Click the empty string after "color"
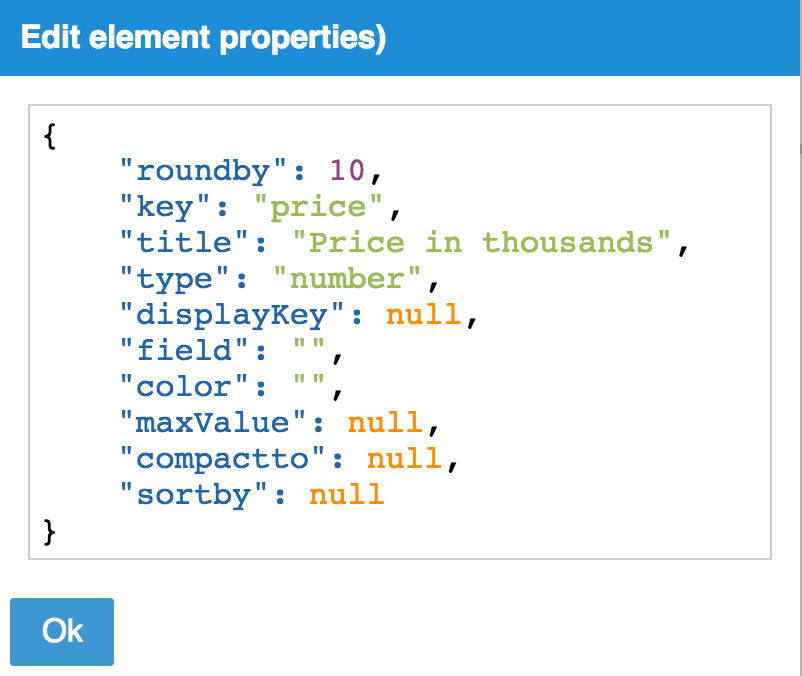The height and width of the screenshot is (676, 802). tap(310, 387)
